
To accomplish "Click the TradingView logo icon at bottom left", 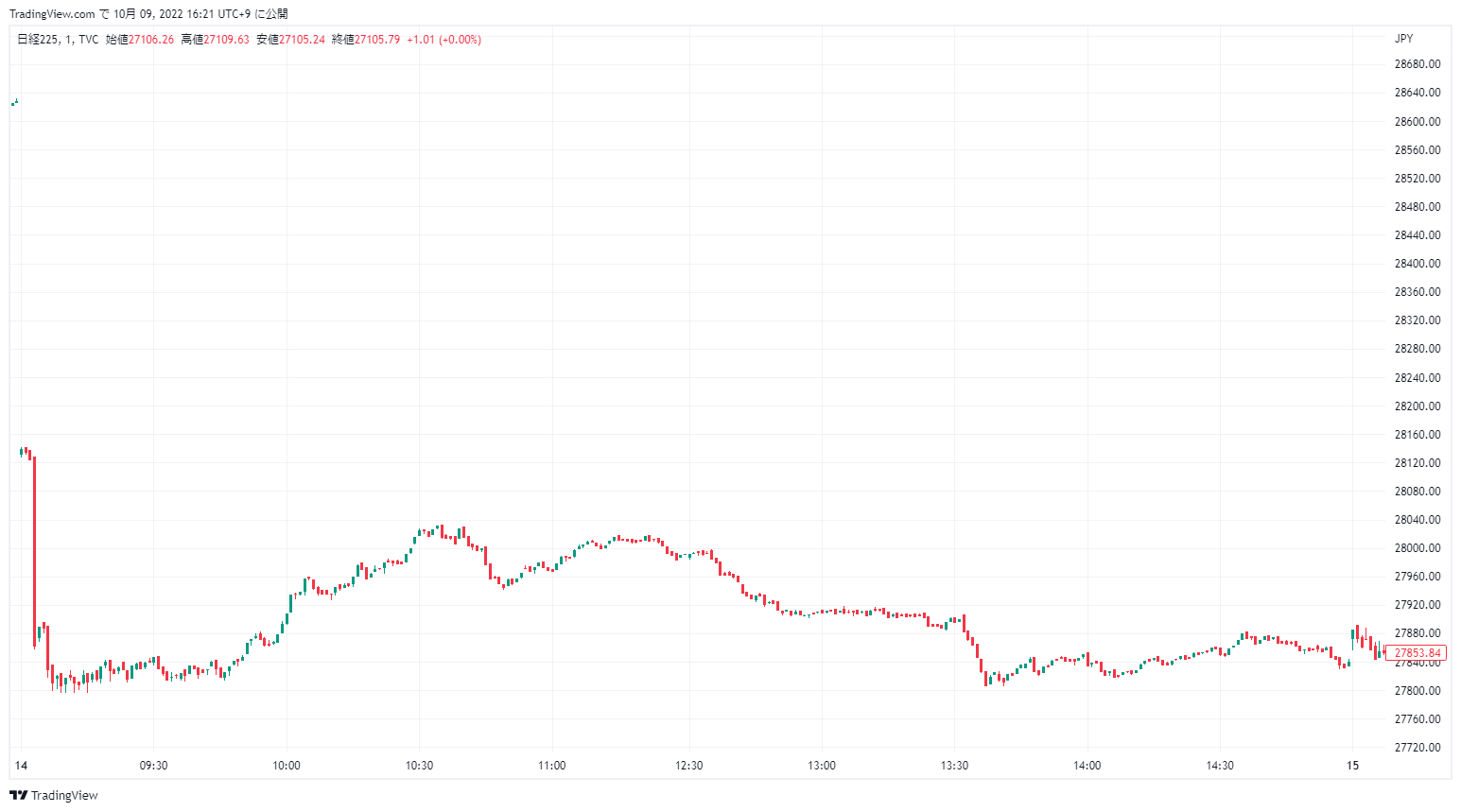I will tap(18, 795).
